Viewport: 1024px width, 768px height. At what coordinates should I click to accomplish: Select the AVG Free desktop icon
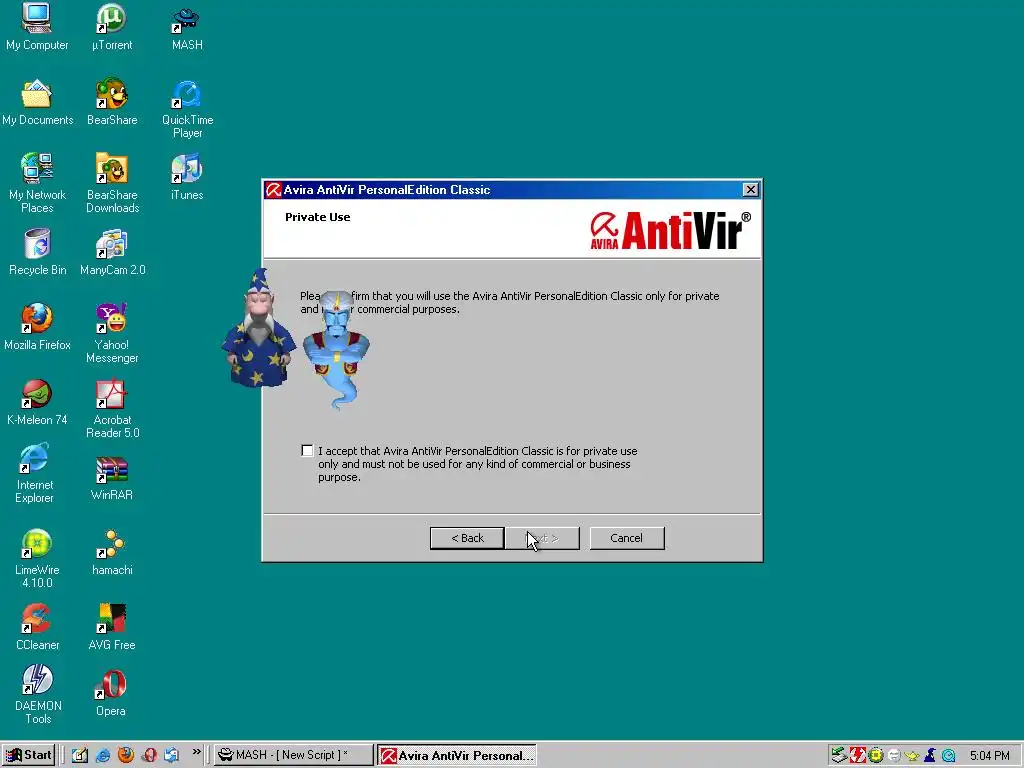pyautogui.click(x=112, y=627)
